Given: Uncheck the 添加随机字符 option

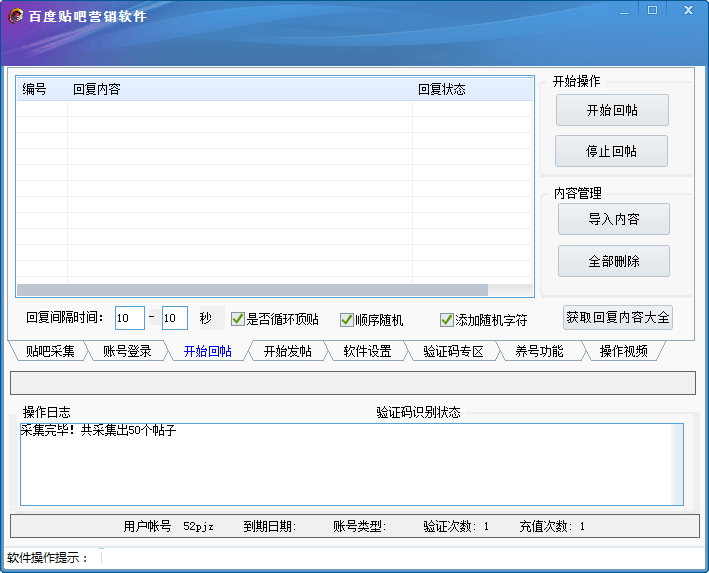Looking at the screenshot, I should point(447,319).
